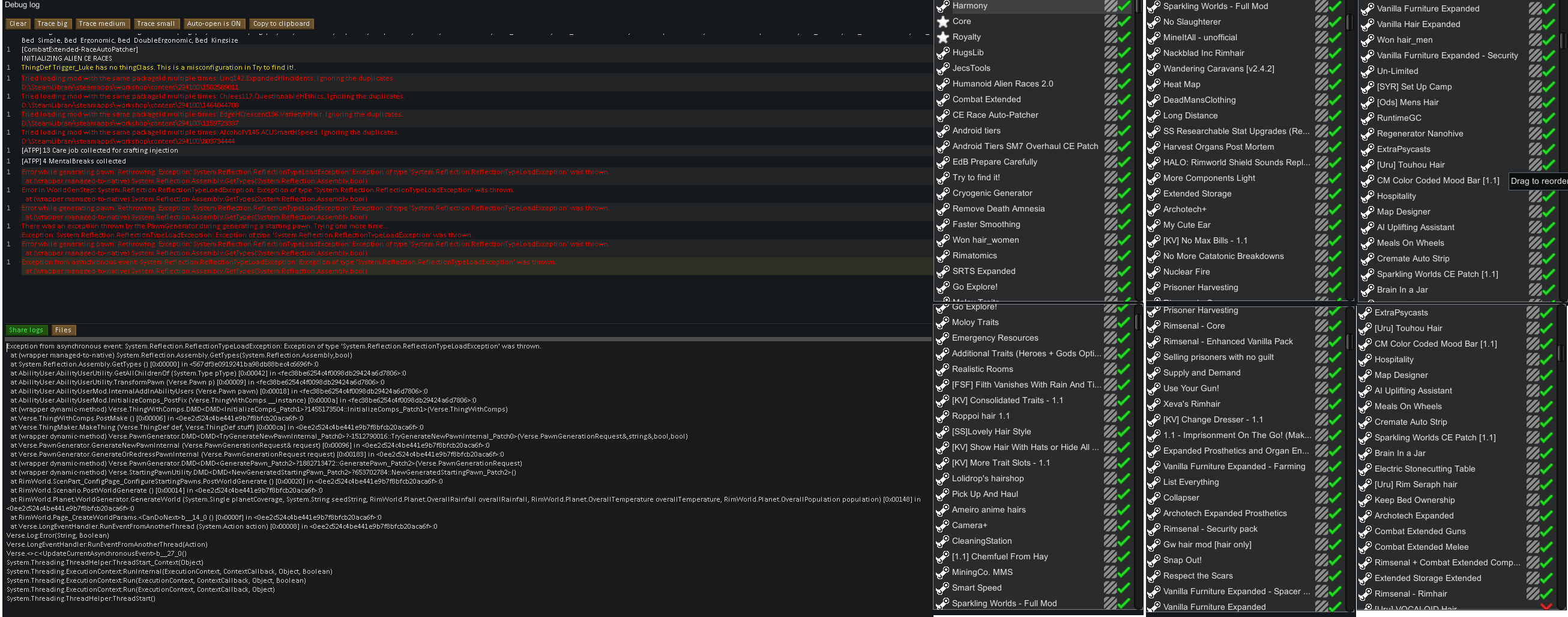1568x617 pixels.
Task: Click the Steam icon beside Molory Traits
Action: (x=942, y=323)
